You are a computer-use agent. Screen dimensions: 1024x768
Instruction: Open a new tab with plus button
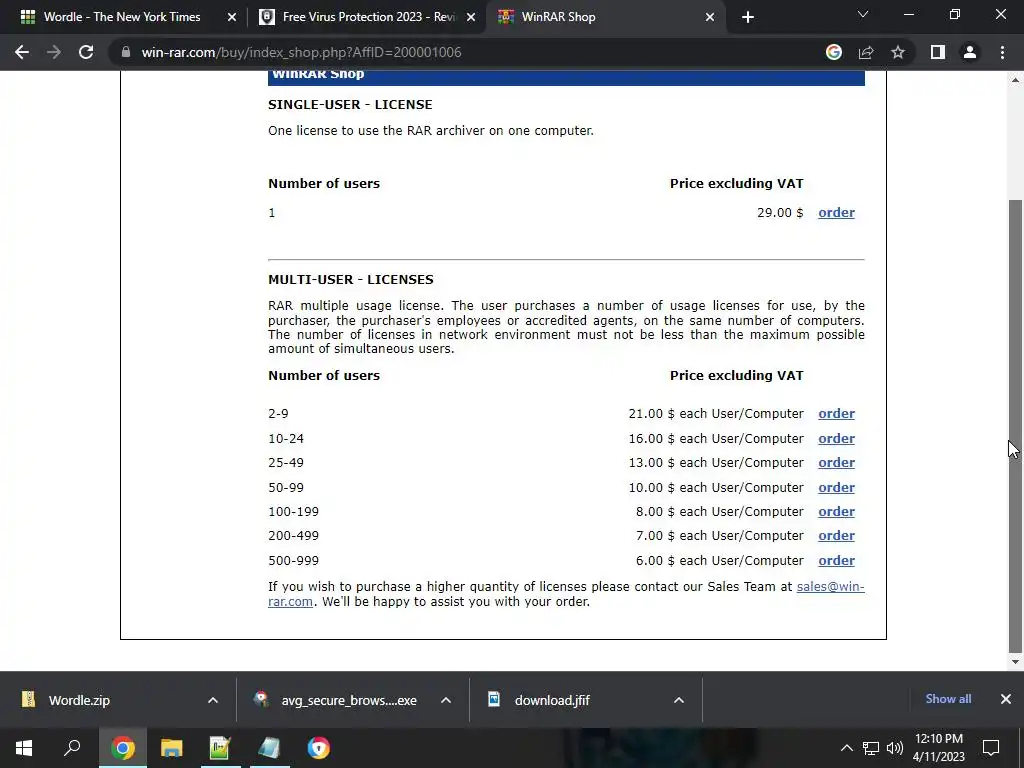[748, 17]
